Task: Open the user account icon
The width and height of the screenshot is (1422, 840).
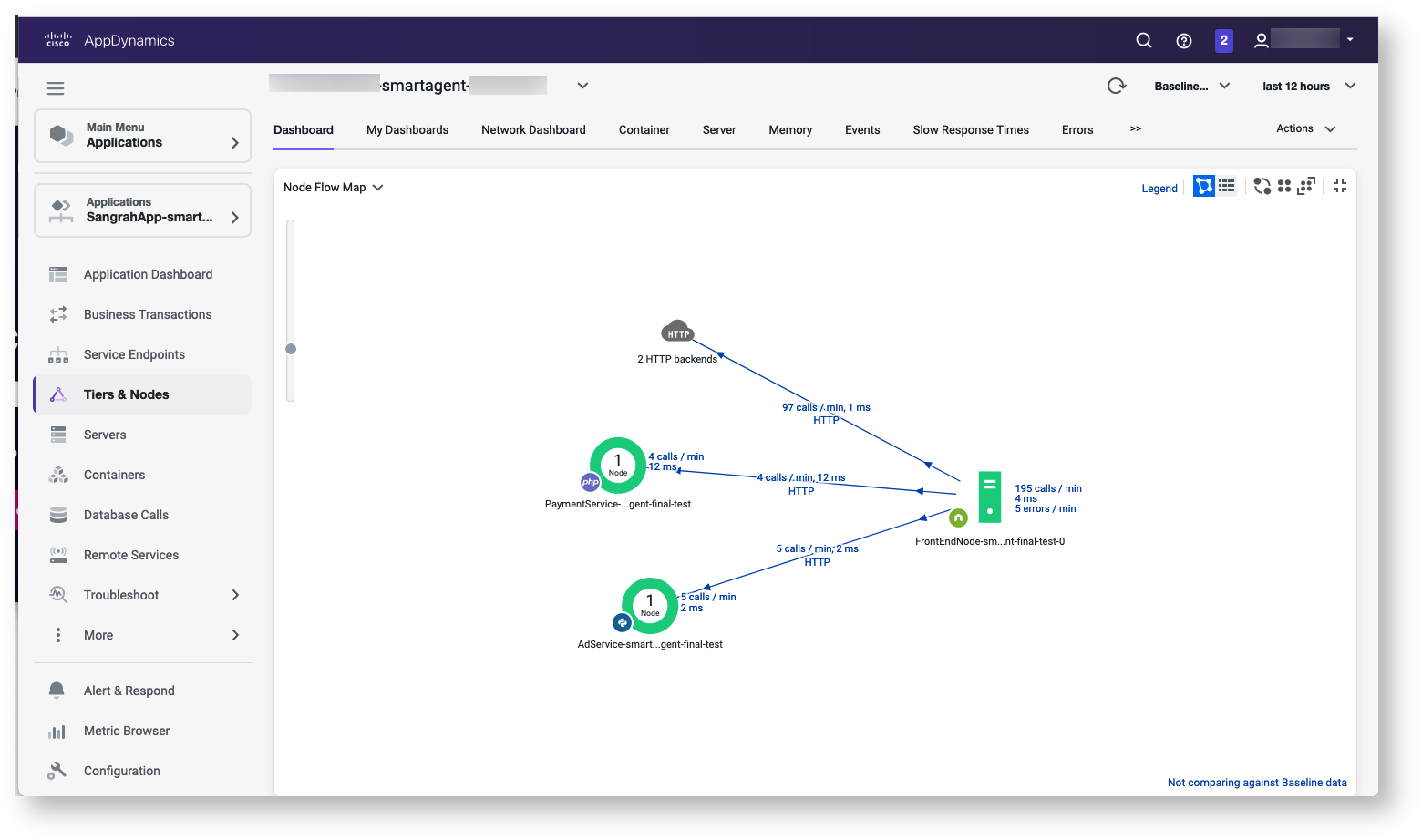Action: point(1262,40)
